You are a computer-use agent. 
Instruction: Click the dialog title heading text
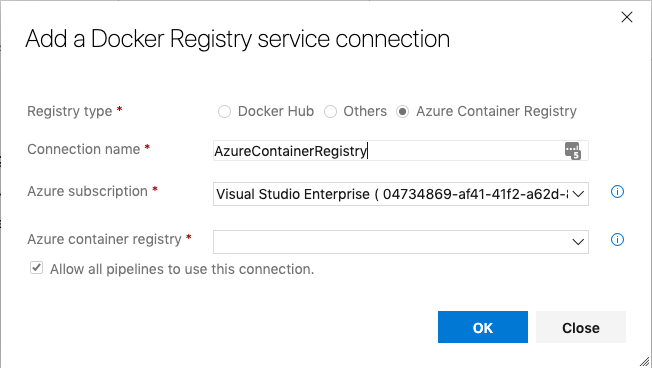click(x=237, y=40)
